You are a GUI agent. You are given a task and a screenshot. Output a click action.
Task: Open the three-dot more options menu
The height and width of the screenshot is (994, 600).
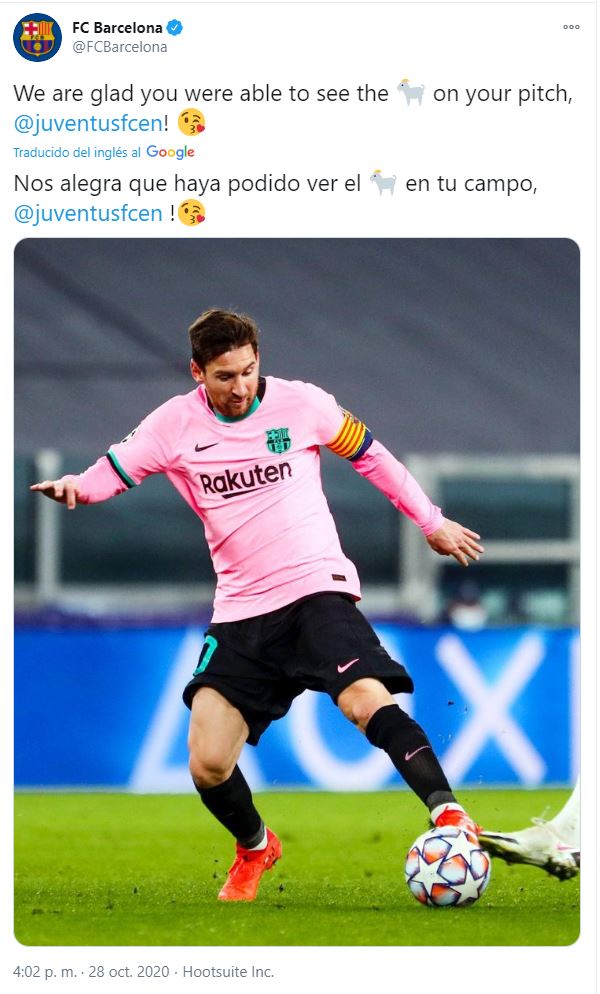(x=571, y=27)
